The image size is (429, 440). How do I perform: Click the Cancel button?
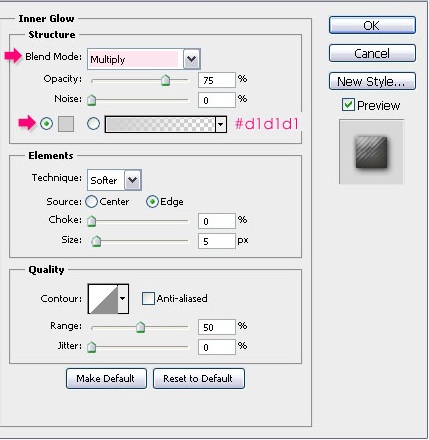(x=372, y=53)
